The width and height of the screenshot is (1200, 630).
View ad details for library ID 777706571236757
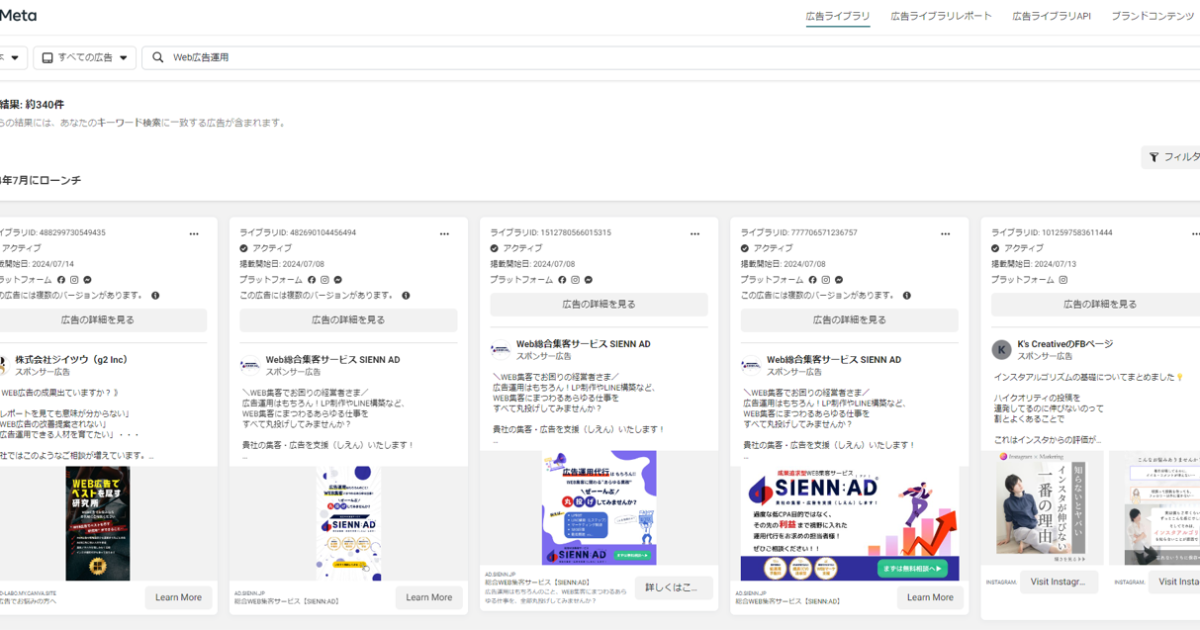850,320
